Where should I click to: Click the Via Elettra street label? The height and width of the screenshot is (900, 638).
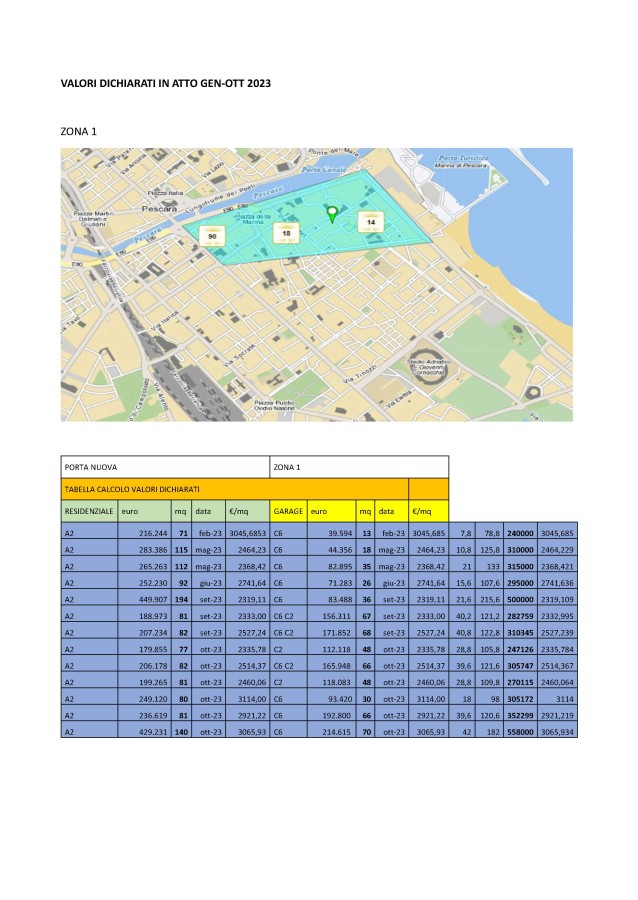399,399
